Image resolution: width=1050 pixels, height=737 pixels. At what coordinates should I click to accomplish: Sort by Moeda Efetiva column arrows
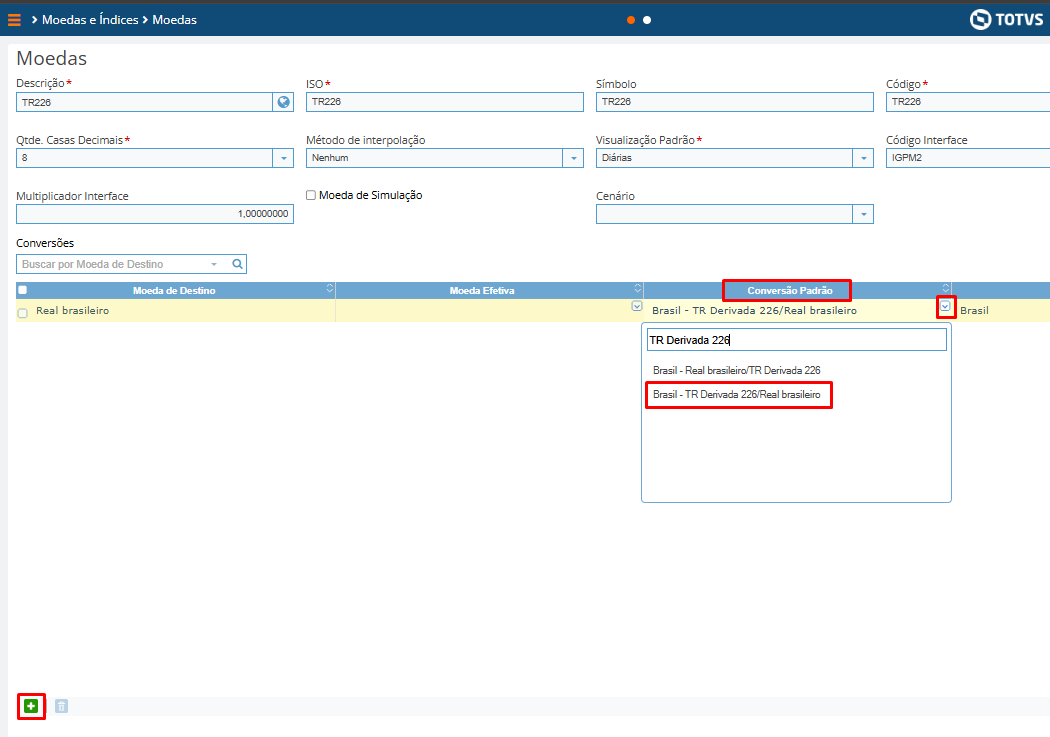pos(638,289)
